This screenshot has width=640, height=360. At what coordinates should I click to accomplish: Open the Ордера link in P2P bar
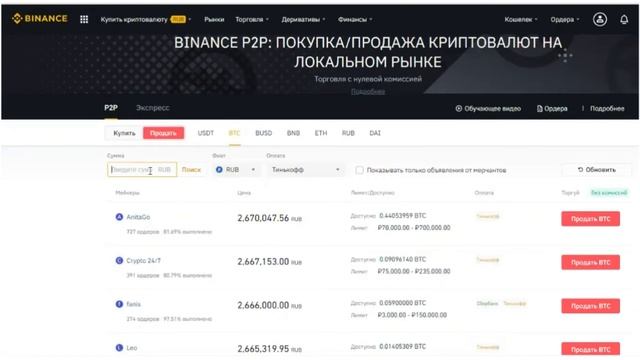552,109
